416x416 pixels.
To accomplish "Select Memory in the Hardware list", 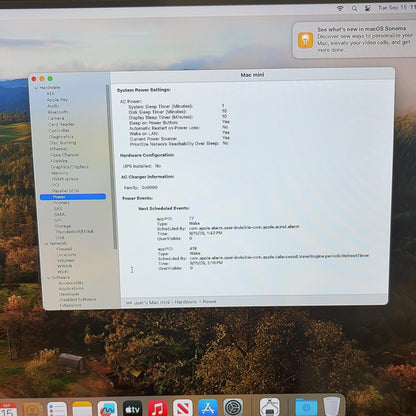I will coord(59,173).
